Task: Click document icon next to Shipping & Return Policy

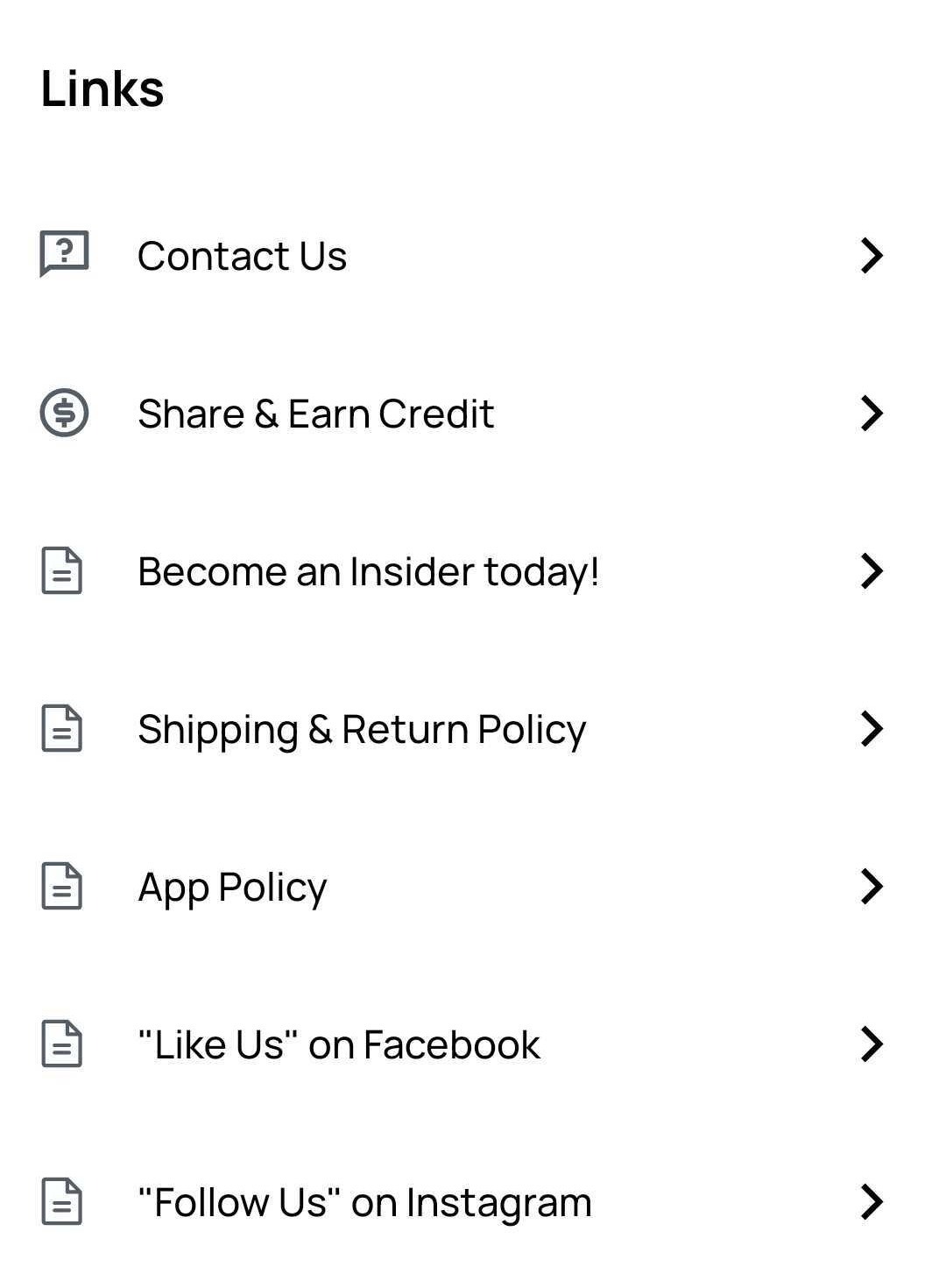Action: tap(62, 729)
